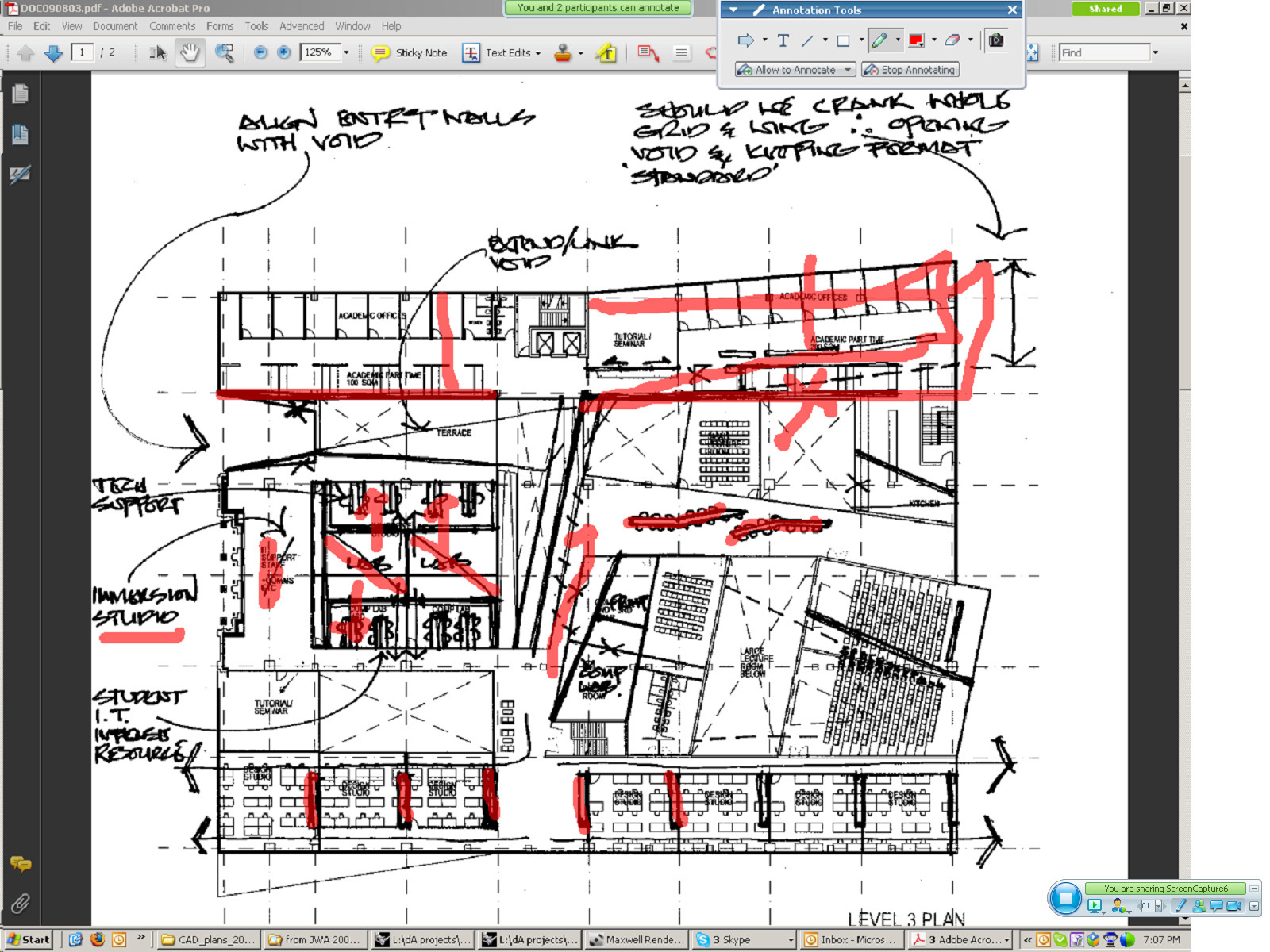The height and width of the screenshot is (952, 1270).
Task: Choose the Select tool cursor icon
Action: pyautogui.click(x=158, y=53)
